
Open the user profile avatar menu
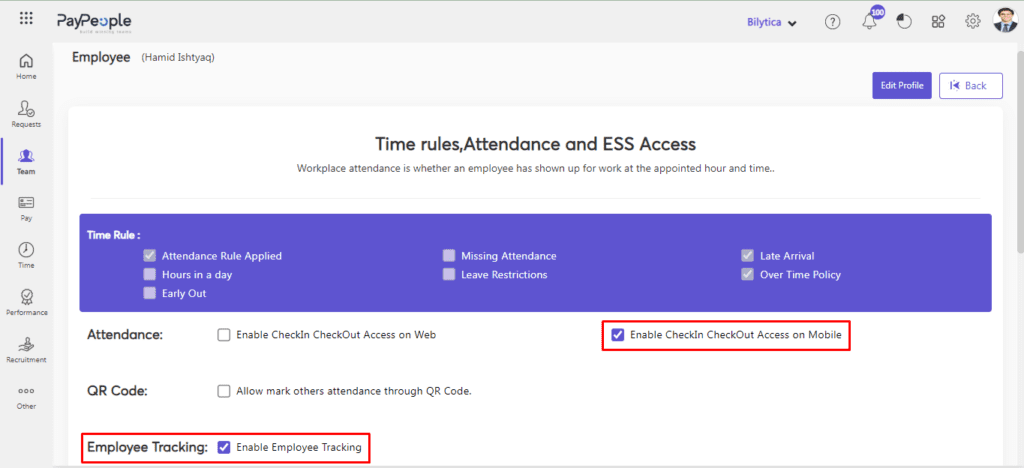(1004, 21)
